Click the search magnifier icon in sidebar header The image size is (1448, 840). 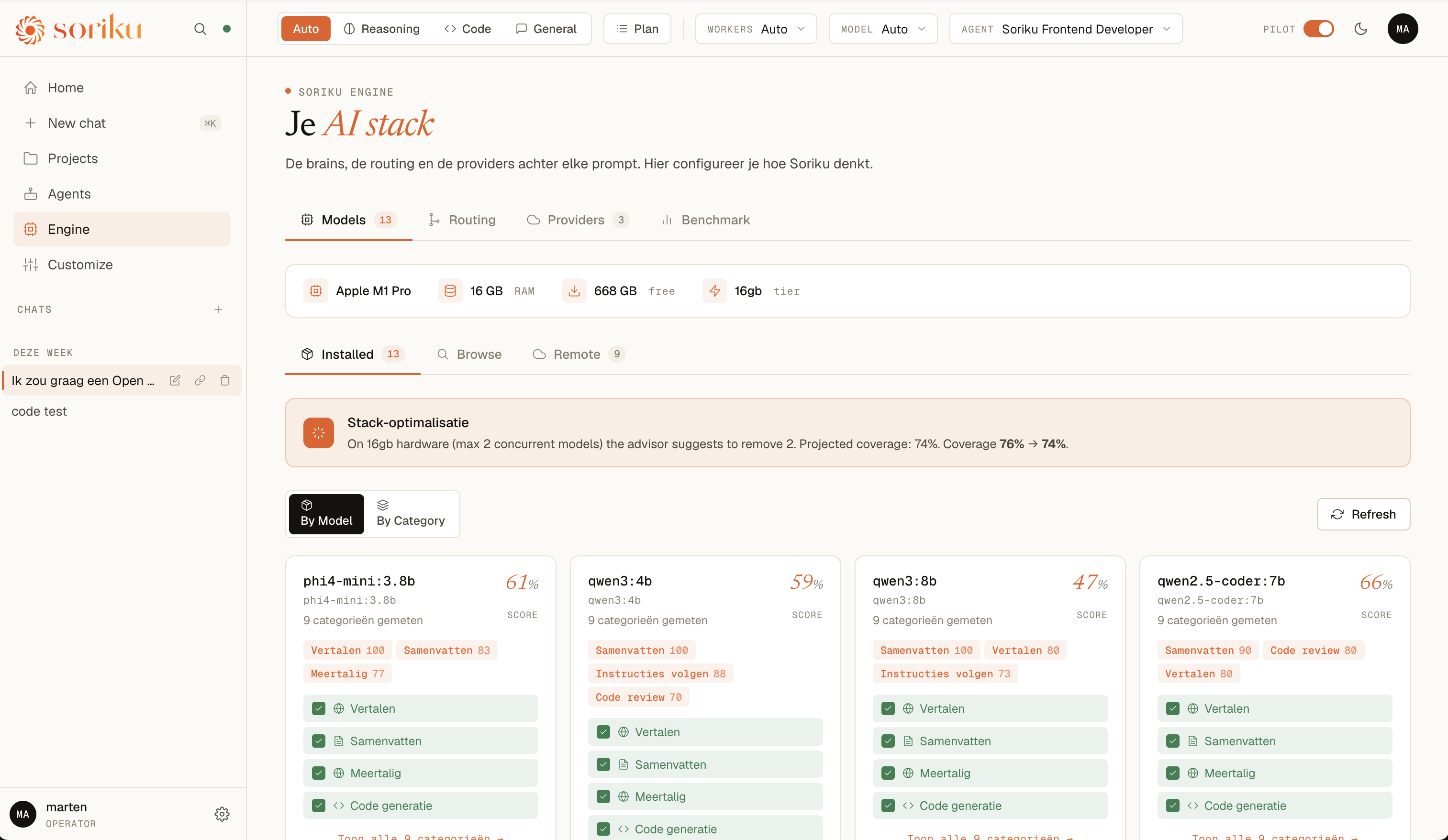200,29
